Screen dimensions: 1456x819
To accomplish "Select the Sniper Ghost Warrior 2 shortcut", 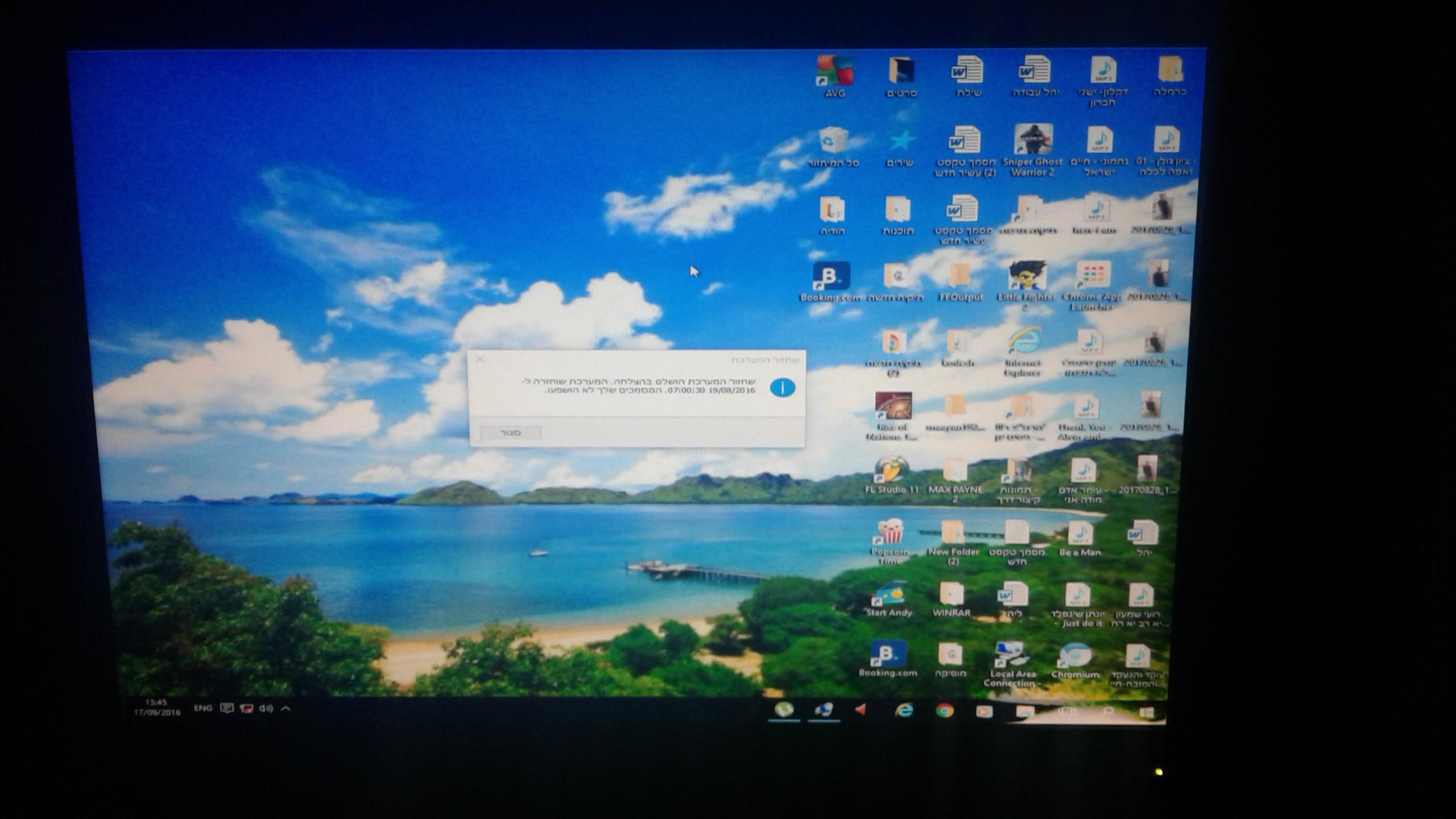I will pos(1032,150).
